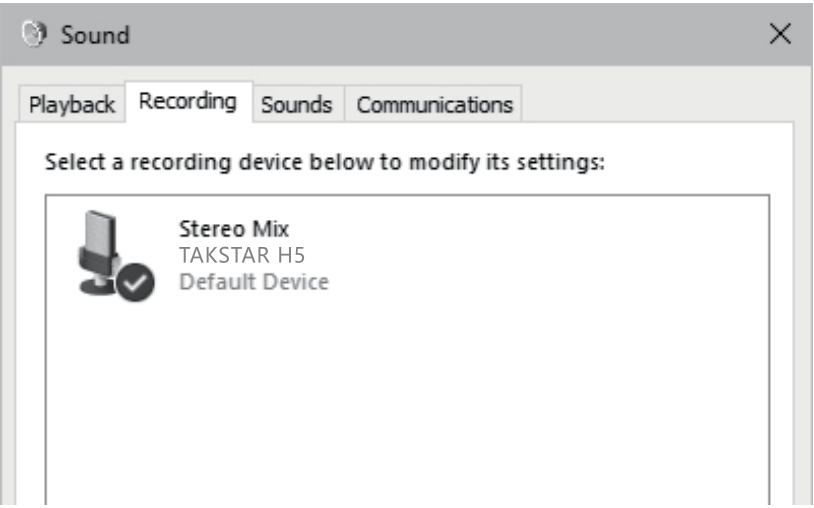The width and height of the screenshot is (814, 508).
Task: Select the Stereo Mix device name
Action: click(233, 229)
